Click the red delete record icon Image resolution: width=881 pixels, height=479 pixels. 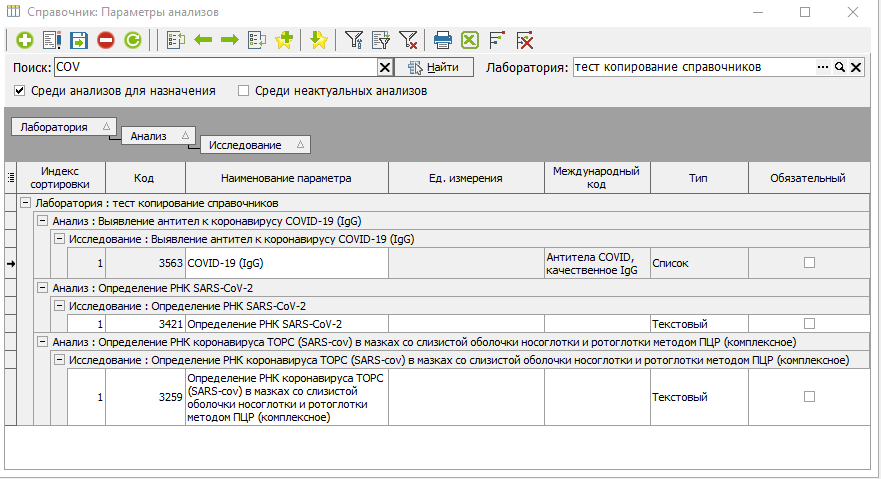[x=105, y=41]
